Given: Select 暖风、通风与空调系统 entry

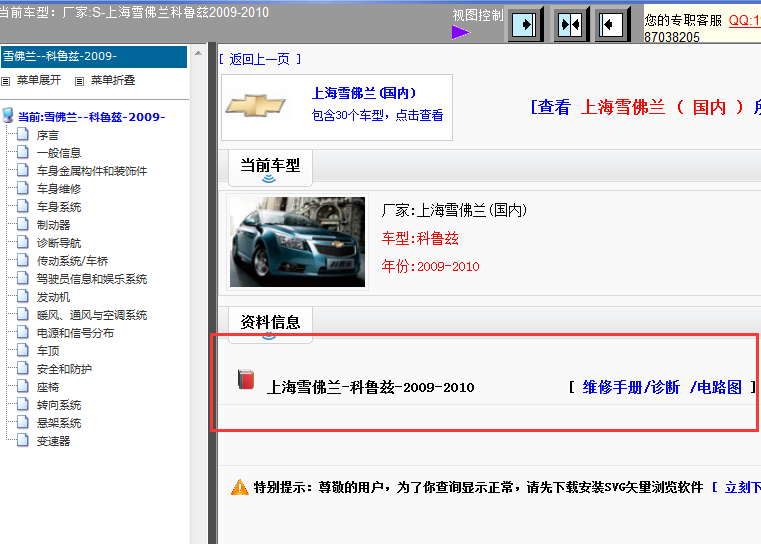Looking at the screenshot, I should pyautogui.click(x=92, y=315).
